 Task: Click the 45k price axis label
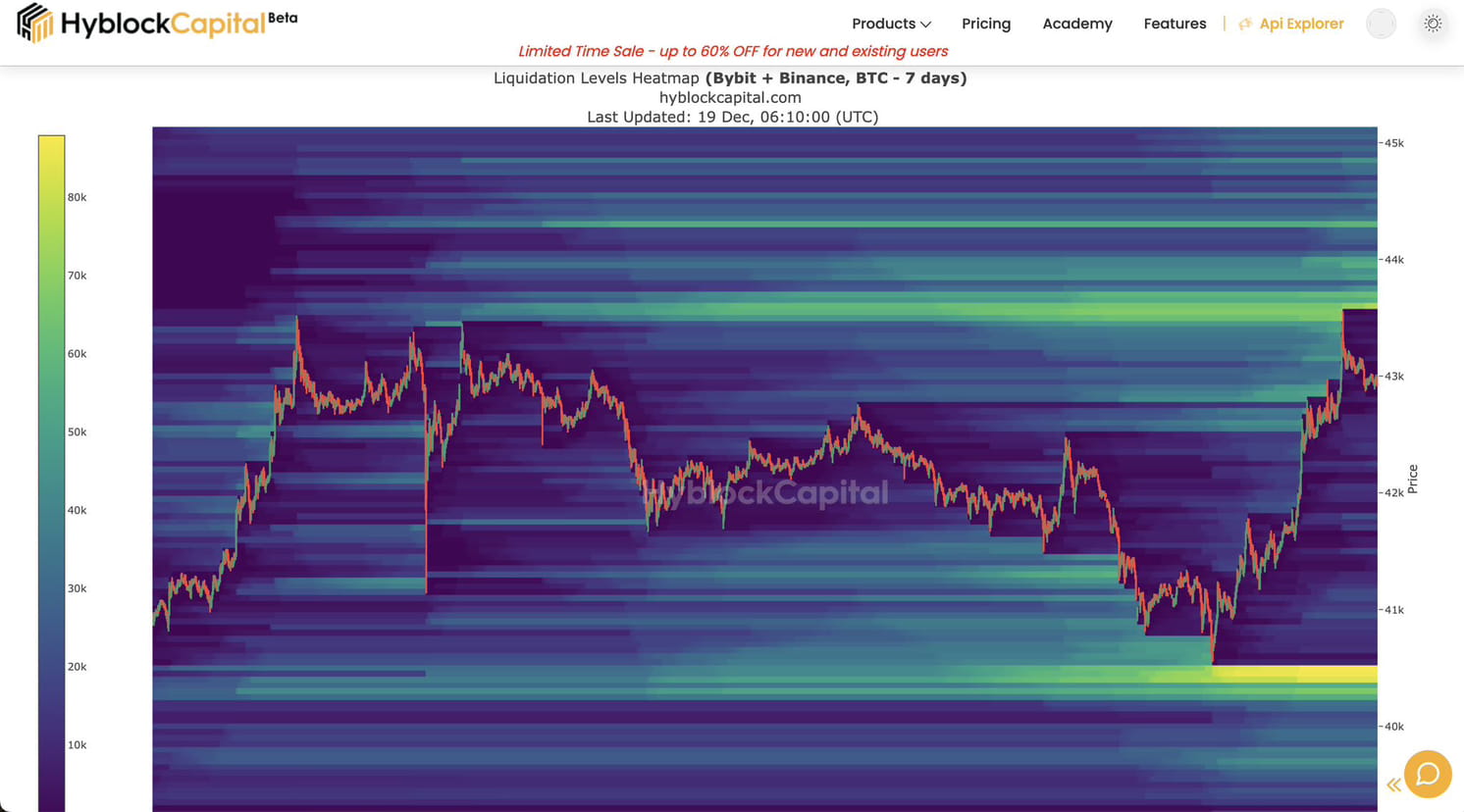(1393, 143)
